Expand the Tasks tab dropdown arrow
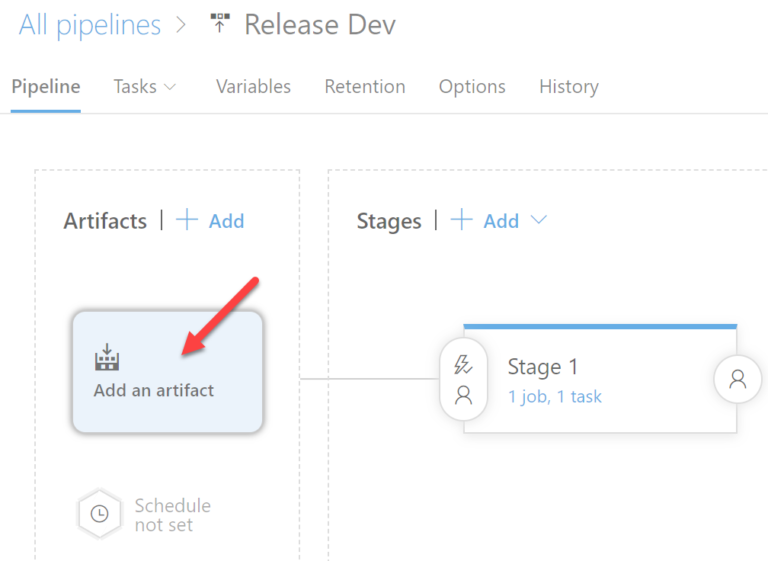 click(170, 87)
